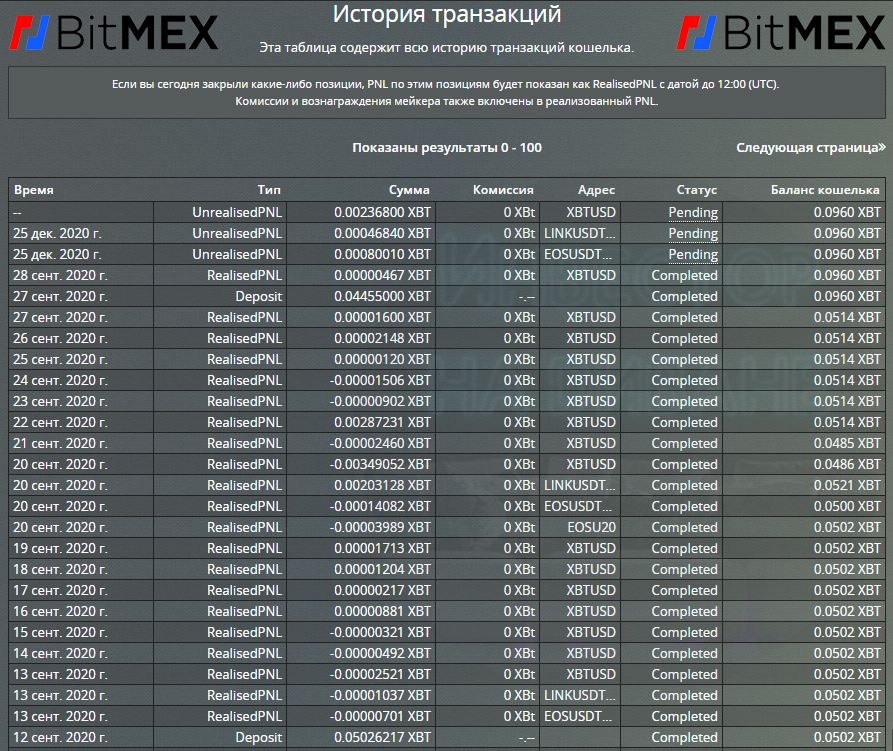This screenshot has height=751, width=893.
Task: Select amount -0.00349052 XBT
Action: (380, 464)
